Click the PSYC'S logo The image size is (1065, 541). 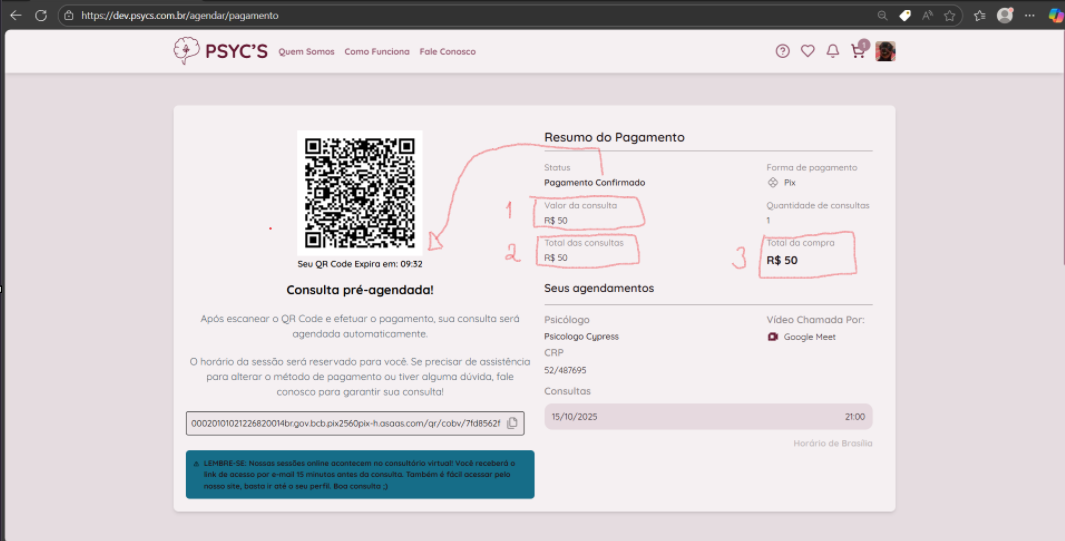pos(221,51)
